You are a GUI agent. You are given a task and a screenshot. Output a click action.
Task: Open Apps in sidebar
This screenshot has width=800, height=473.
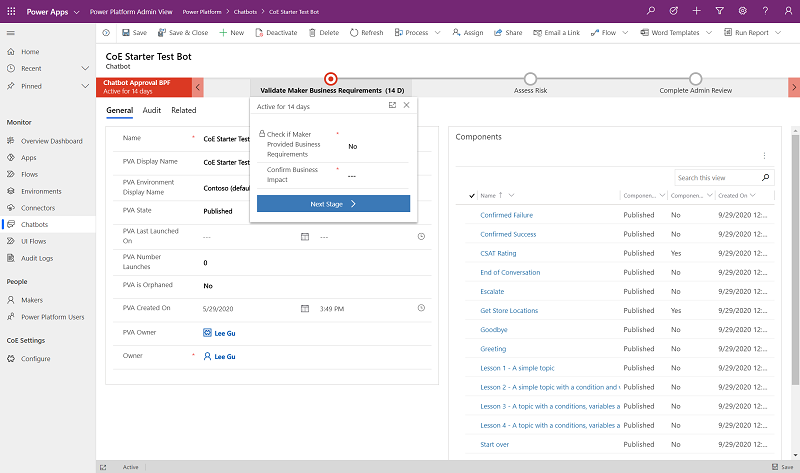click(x=29, y=158)
